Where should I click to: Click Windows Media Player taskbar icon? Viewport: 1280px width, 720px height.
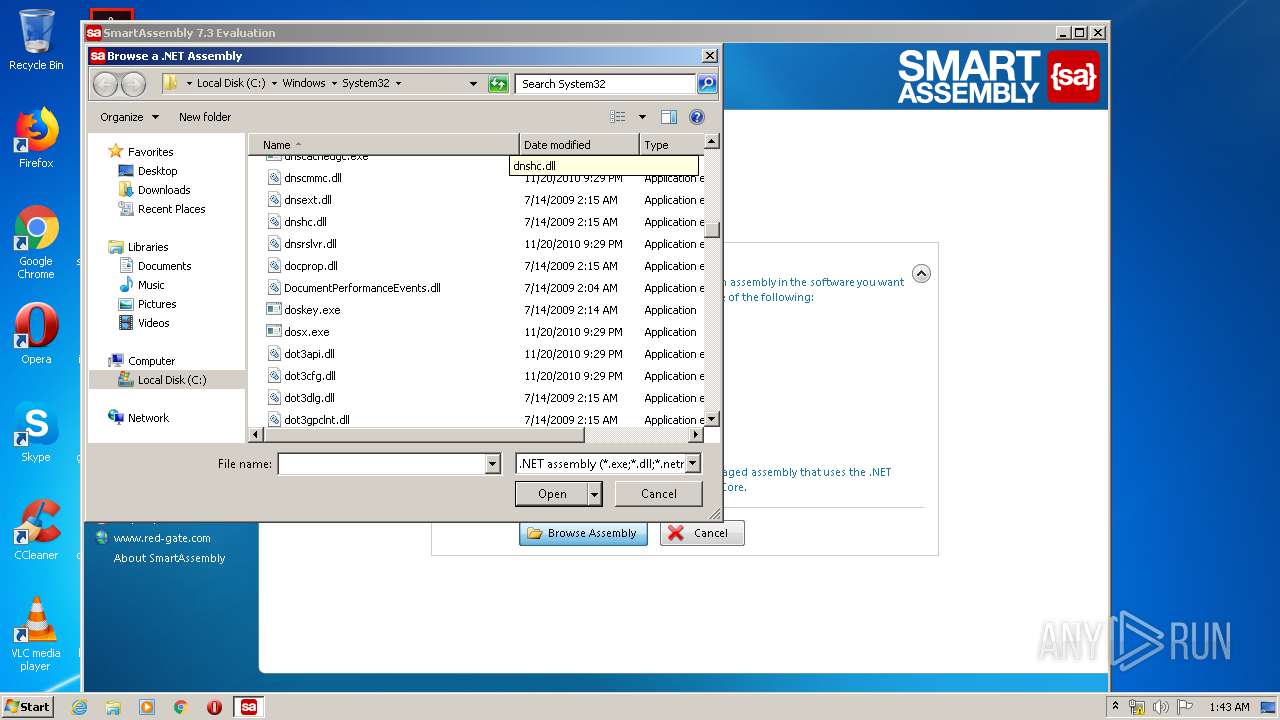point(147,707)
